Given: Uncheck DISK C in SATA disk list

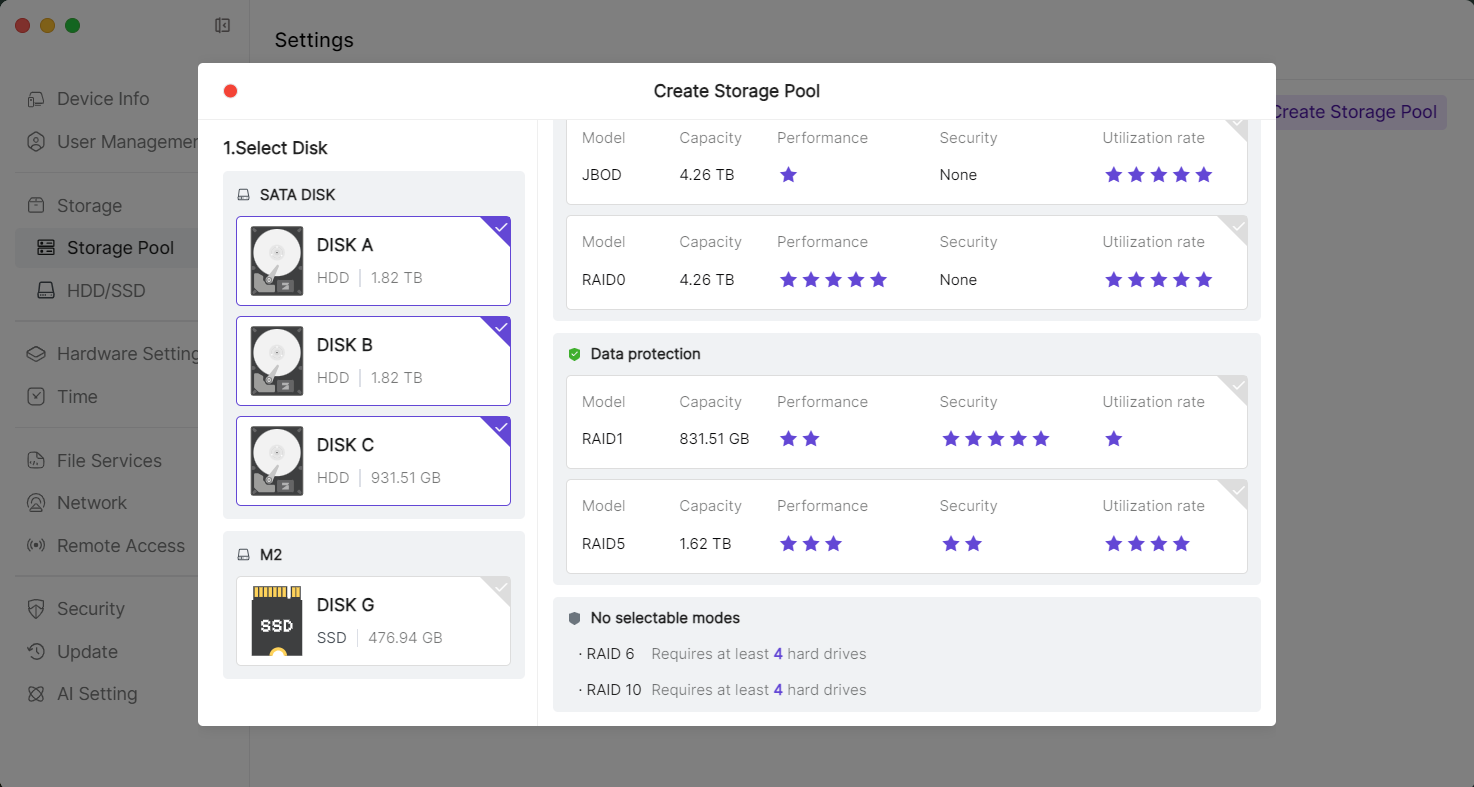Looking at the screenshot, I should point(500,427).
